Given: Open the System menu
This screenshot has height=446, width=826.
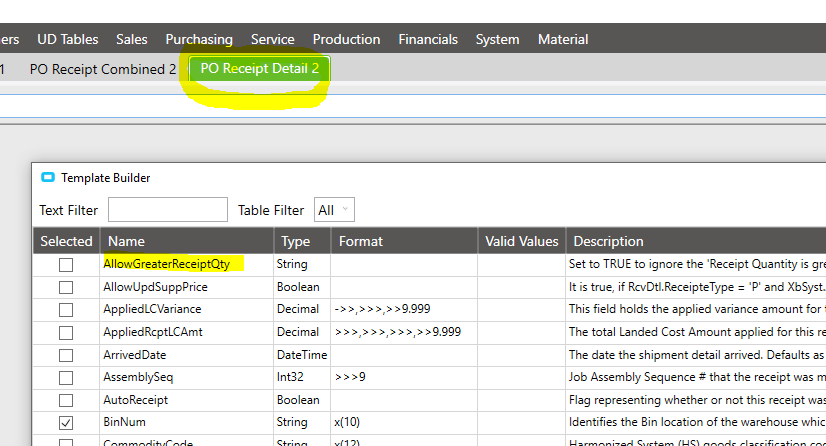Looking at the screenshot, I should 497,39.
